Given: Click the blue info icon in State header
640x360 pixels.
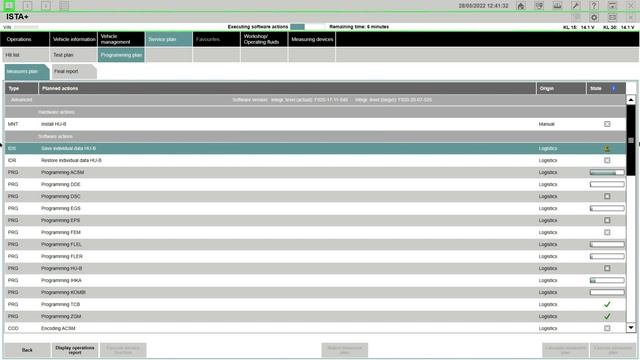Looking at the screenshot, I should pyautogui.click(x=613, y=88).
